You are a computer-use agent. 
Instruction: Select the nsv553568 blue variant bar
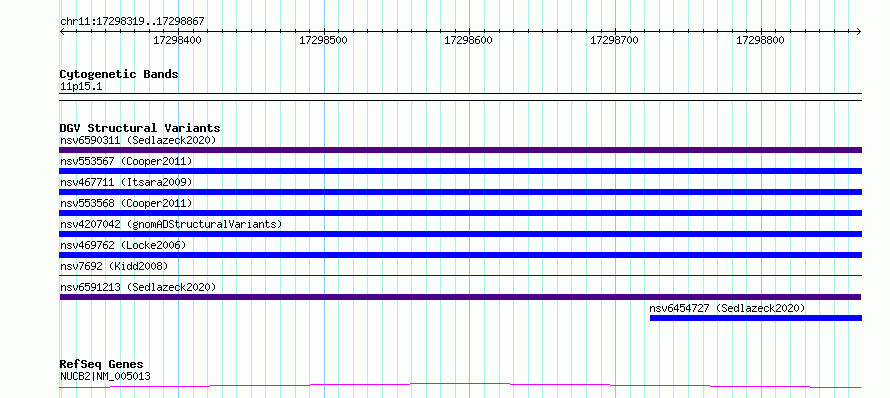[460, 213]
